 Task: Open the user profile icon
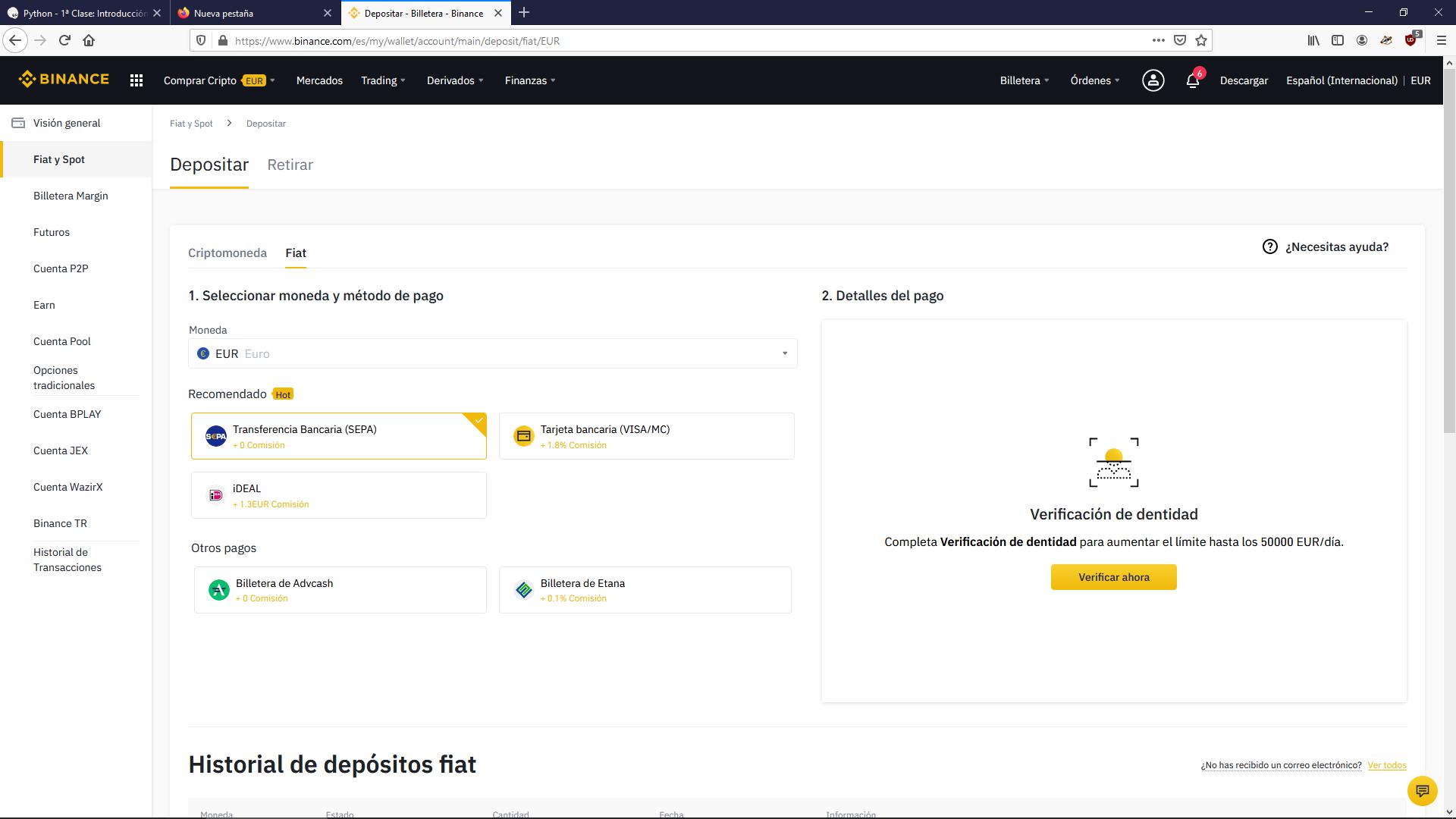click(x=1153, y=80)
